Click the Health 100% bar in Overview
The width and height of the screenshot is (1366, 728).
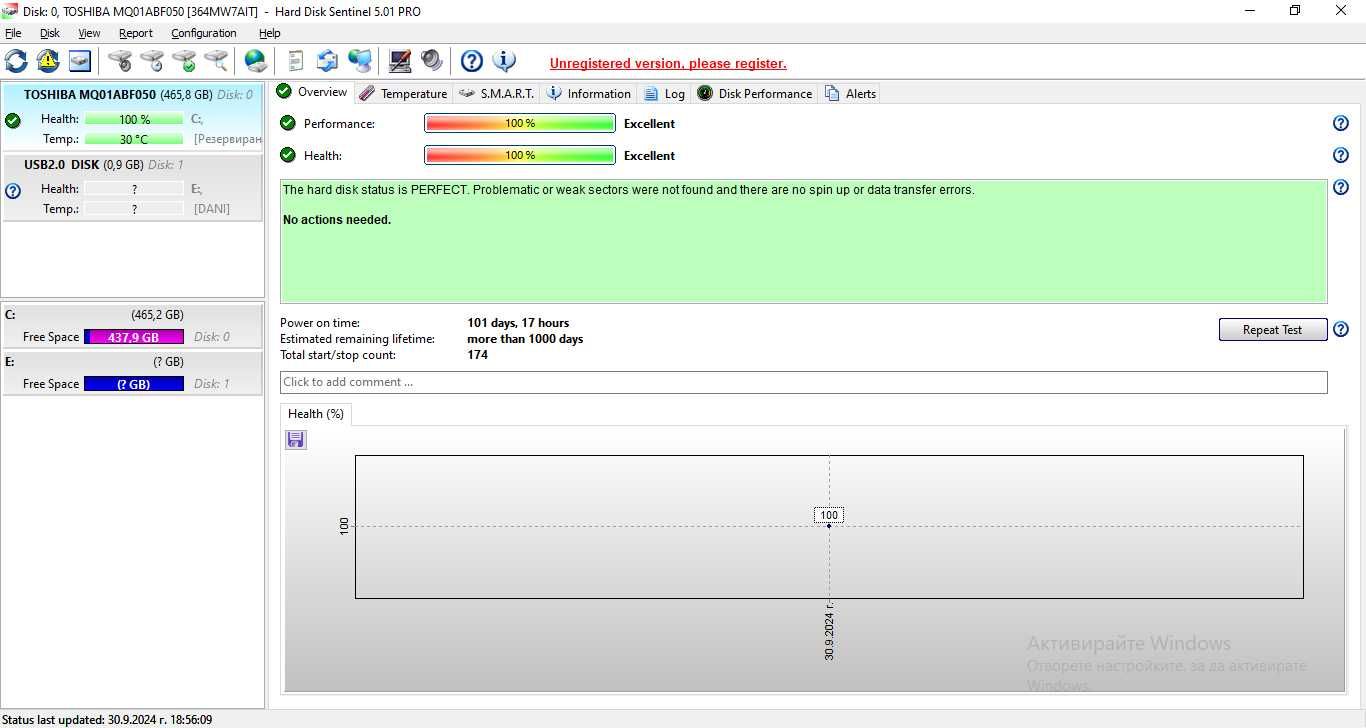[x=520, y=156]
